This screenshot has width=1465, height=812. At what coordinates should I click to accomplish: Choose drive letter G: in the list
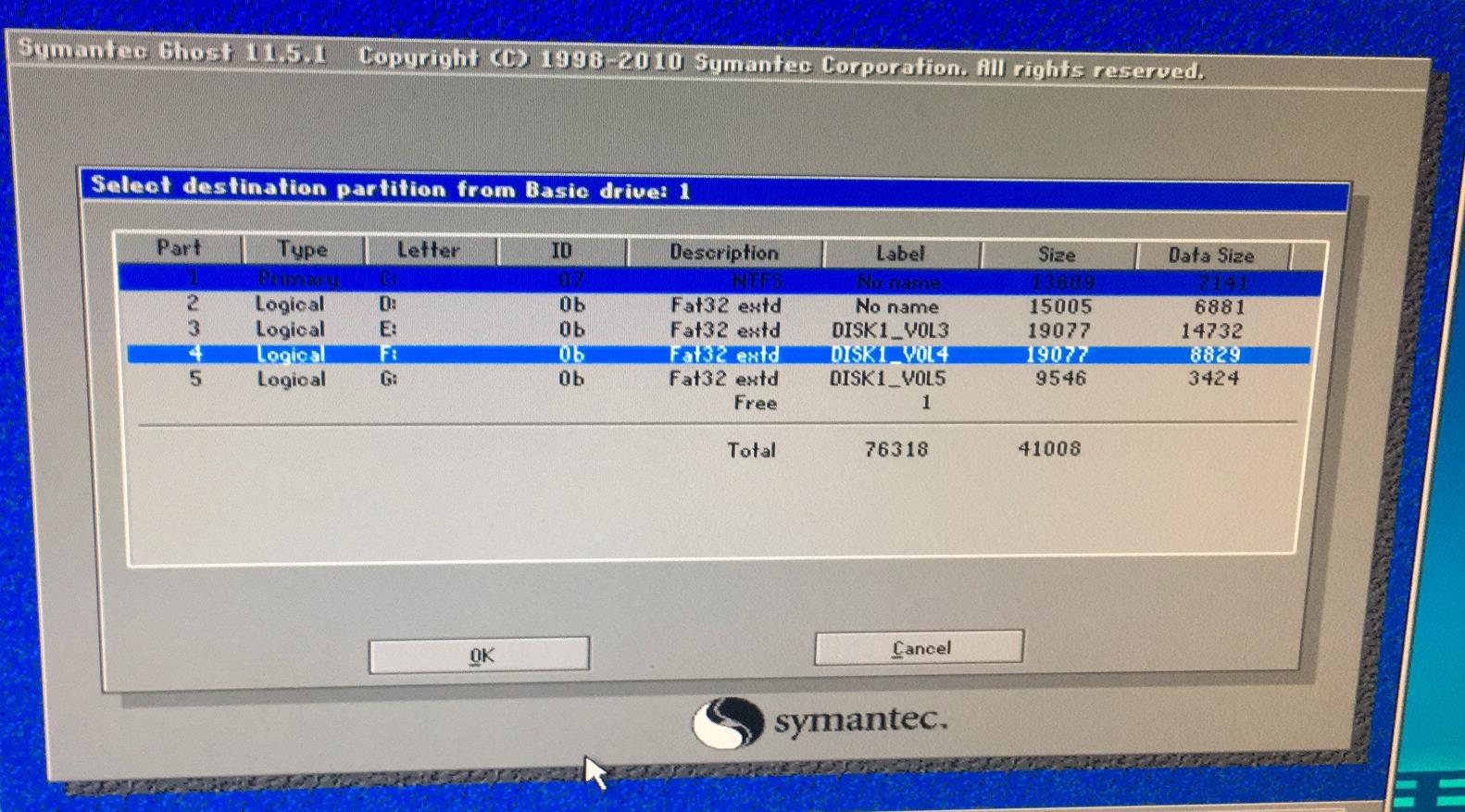388,379
